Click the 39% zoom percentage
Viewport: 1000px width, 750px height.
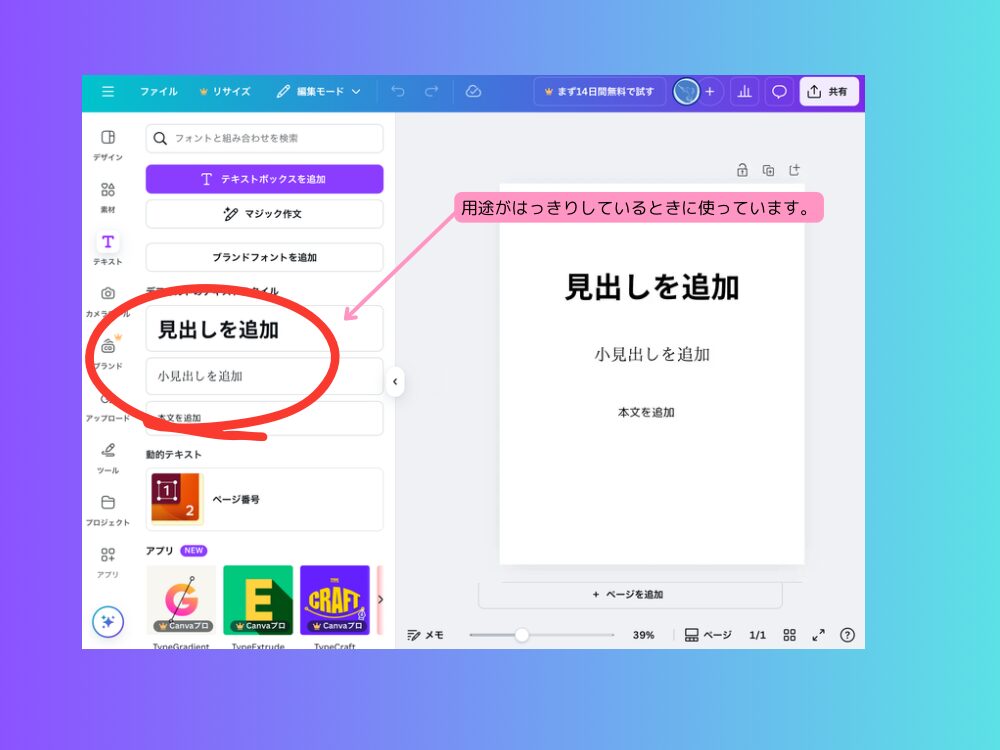(x=643, y=635)
